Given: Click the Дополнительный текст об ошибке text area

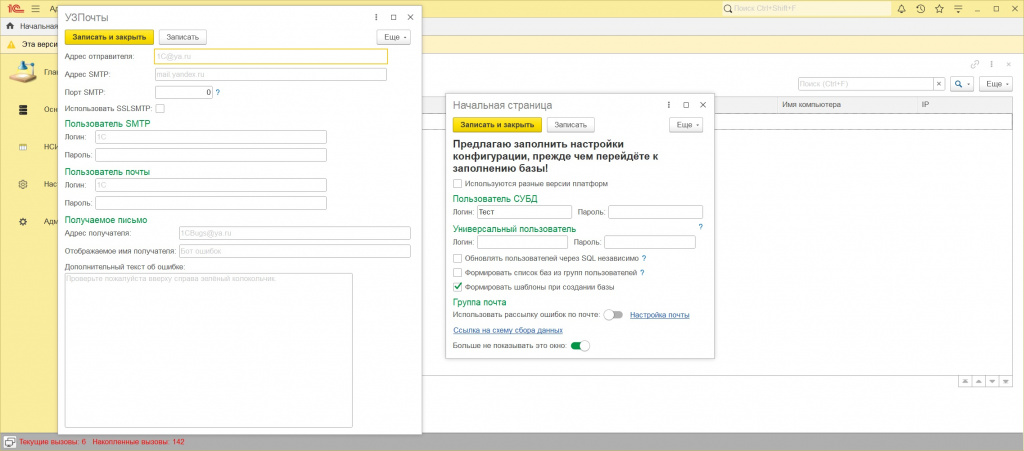Looking at the screenshot, I should (x=208, y=350).
